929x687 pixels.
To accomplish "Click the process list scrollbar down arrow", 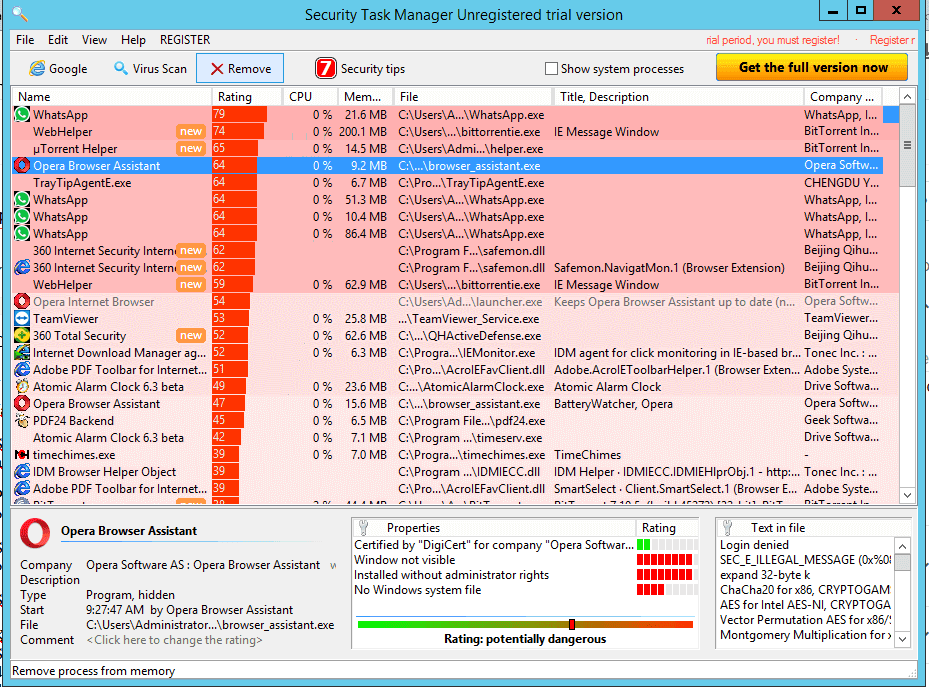I will [x=907, y=495].
